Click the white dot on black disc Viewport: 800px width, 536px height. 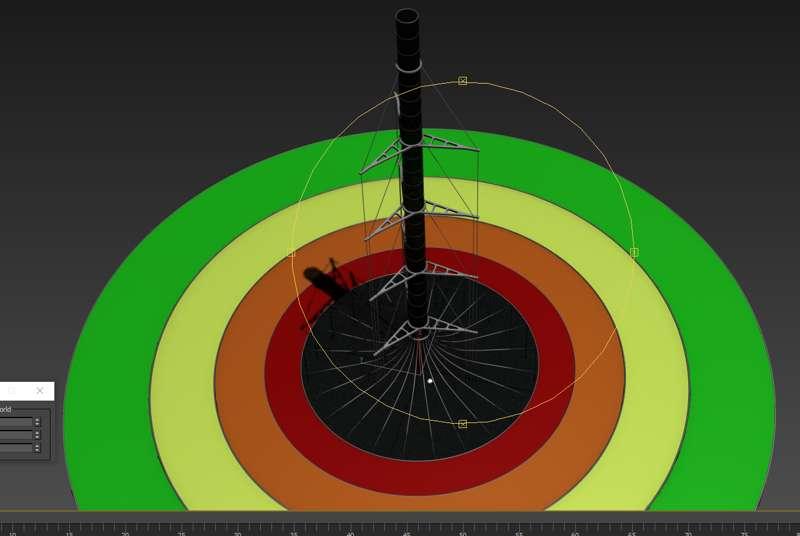[430, 380]
